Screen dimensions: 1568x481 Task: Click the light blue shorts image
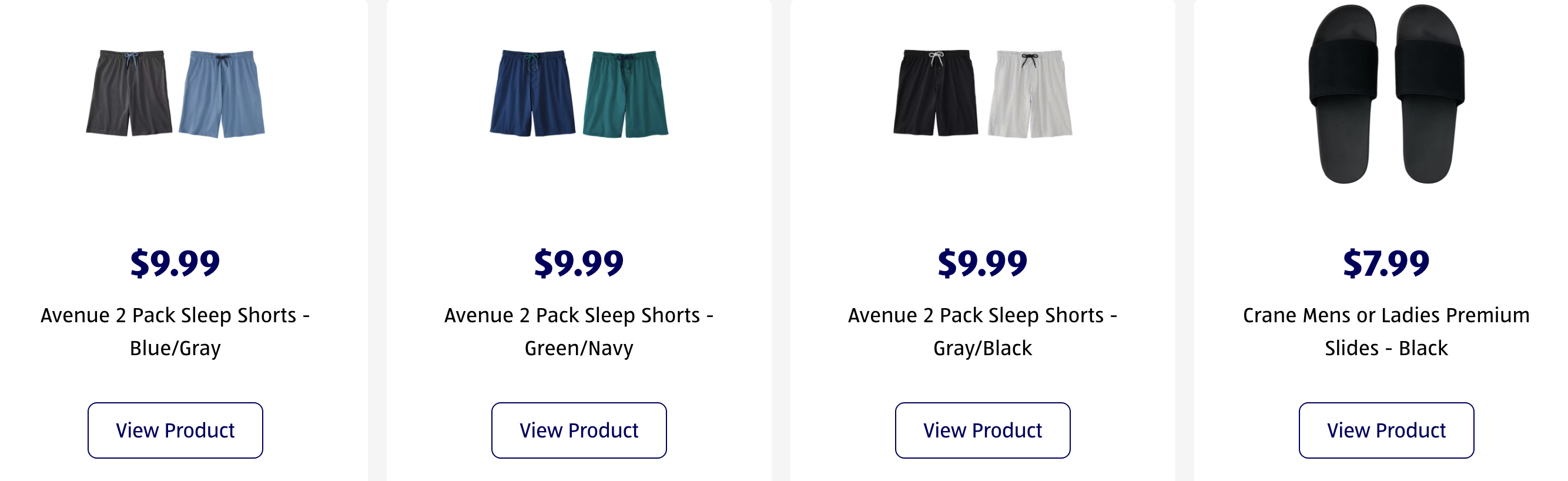[222, 93]
